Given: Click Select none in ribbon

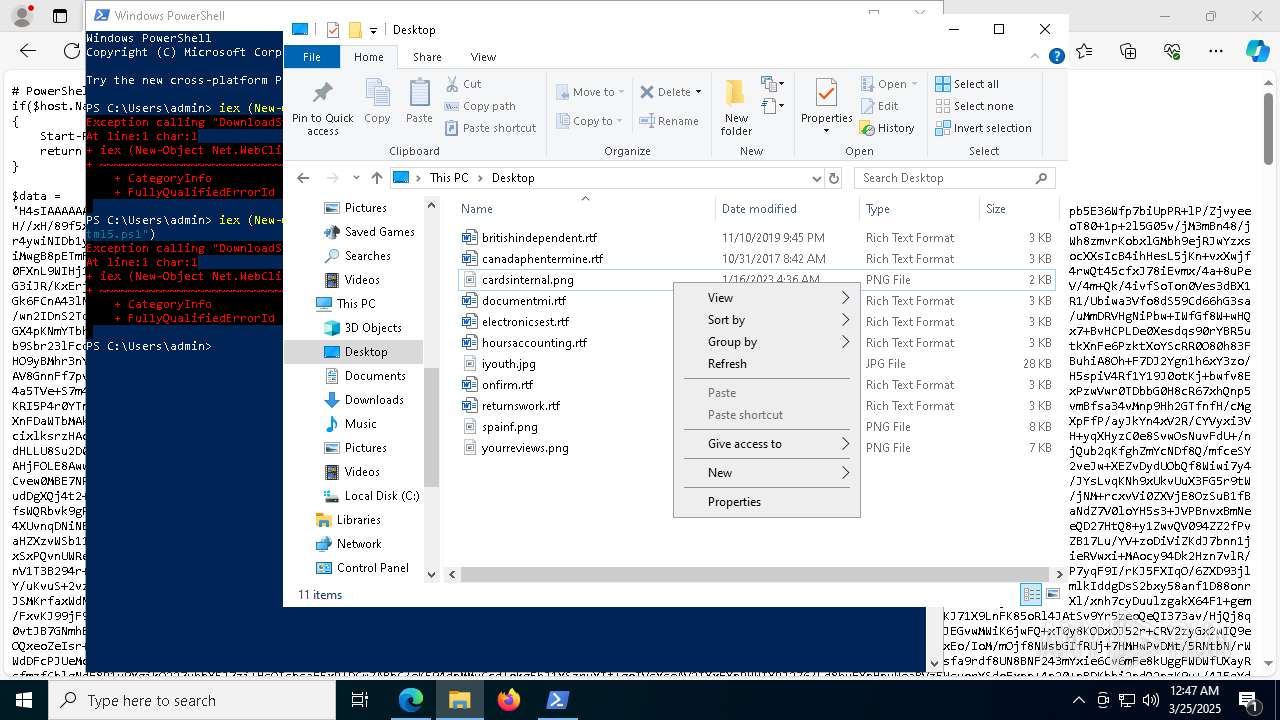Looking at the screenshot, I should [974, 106].
